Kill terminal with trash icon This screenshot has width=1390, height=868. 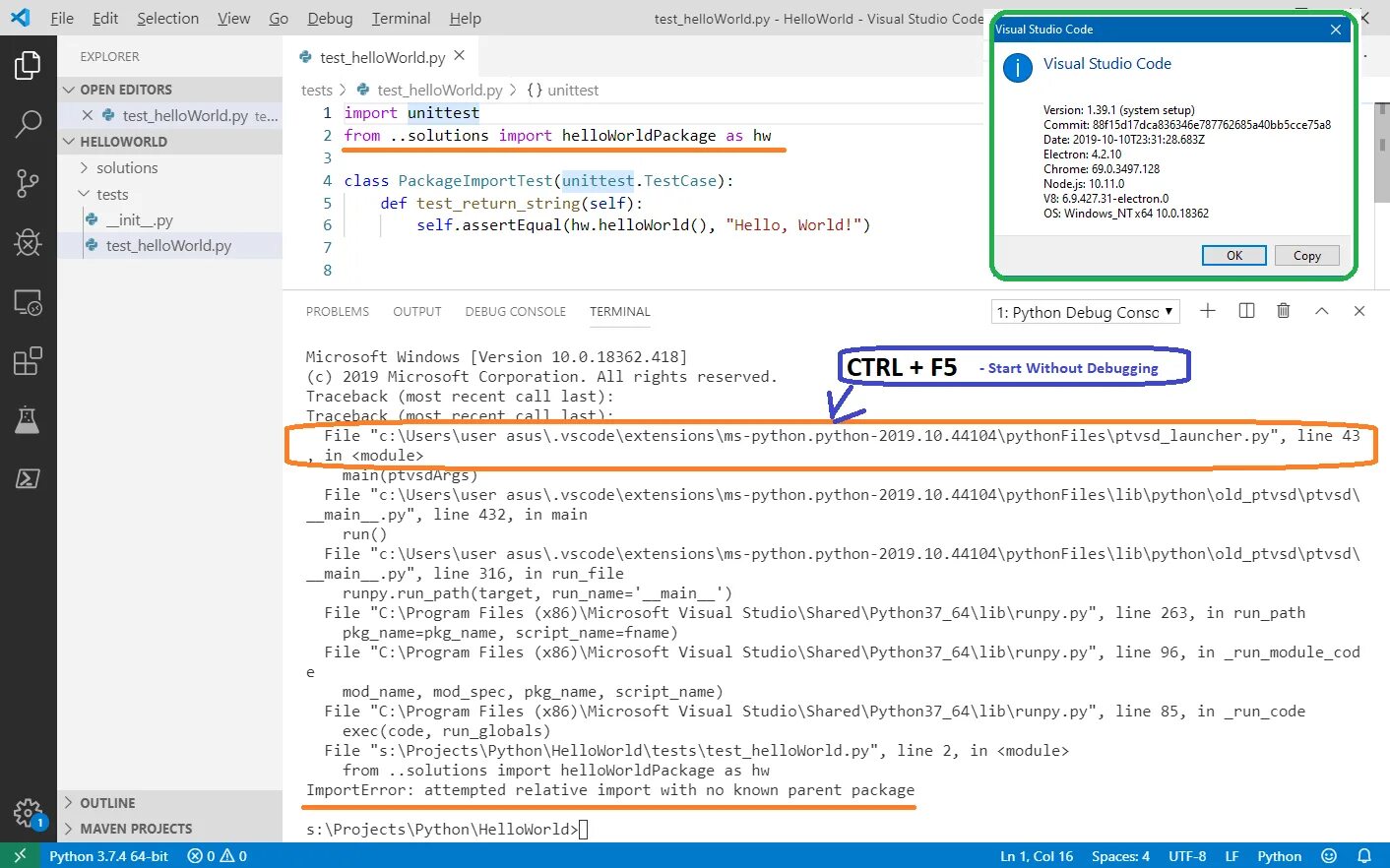[1284, 311]
